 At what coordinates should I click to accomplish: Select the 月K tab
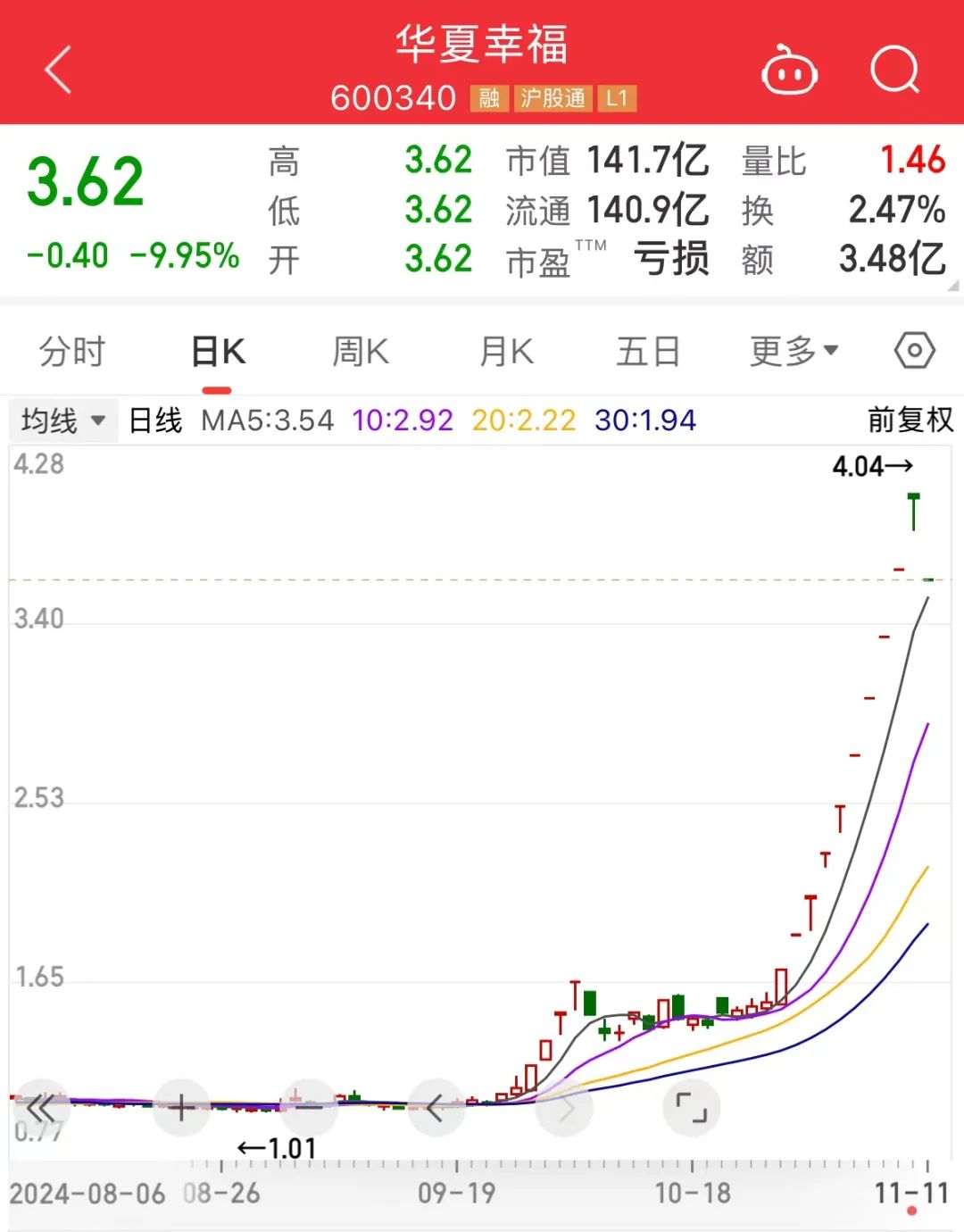(506, 351)
